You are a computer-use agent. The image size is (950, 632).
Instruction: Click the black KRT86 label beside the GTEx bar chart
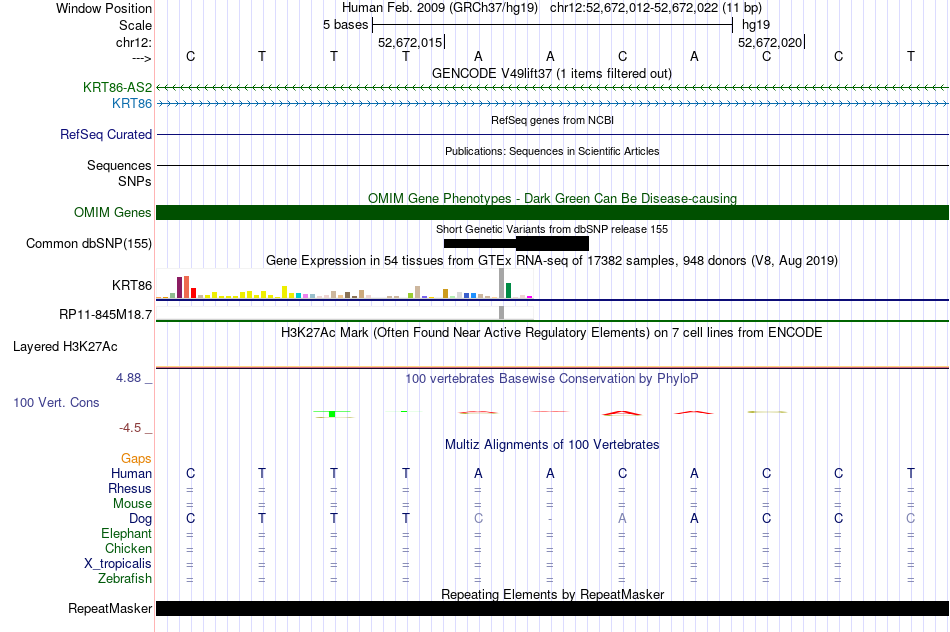[132, 285]
